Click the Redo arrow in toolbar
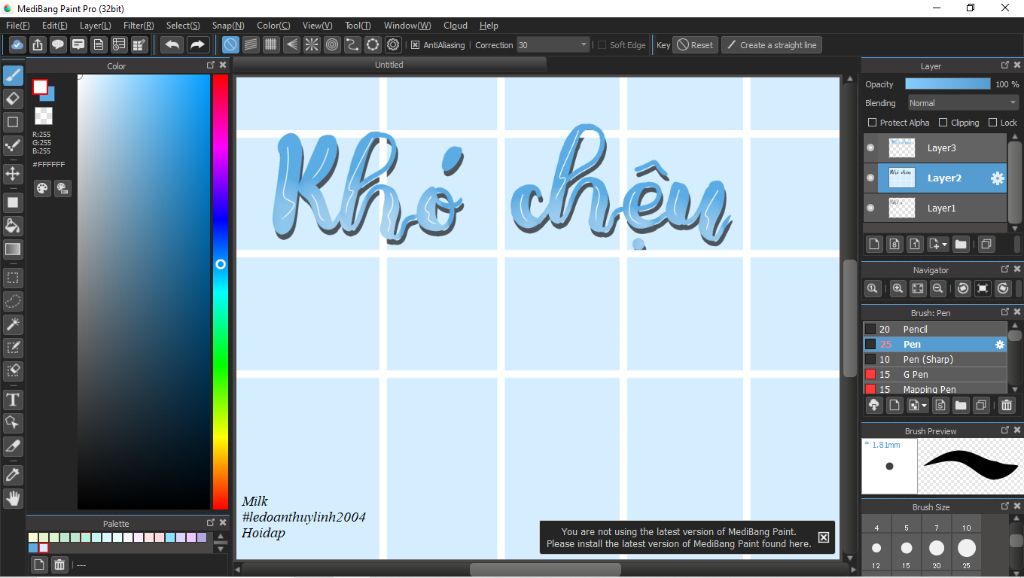The width and height of the screenshot is (1024, 578). (x=197, y=44)
